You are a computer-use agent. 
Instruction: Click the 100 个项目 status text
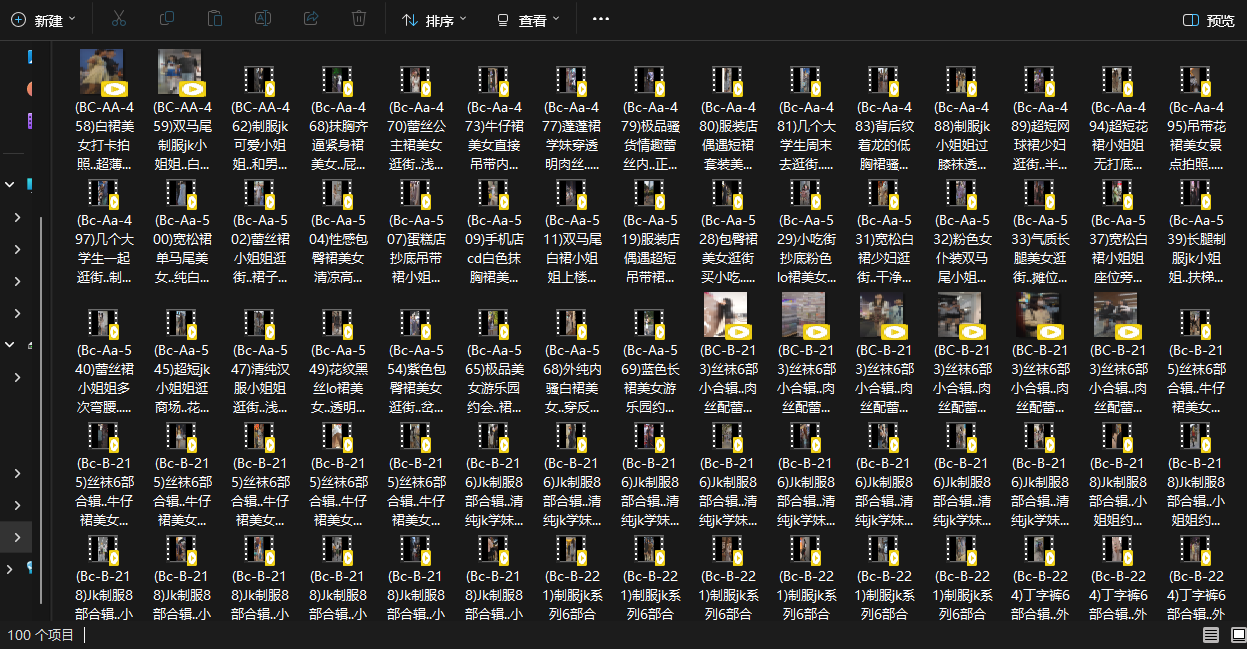[41, 635]
